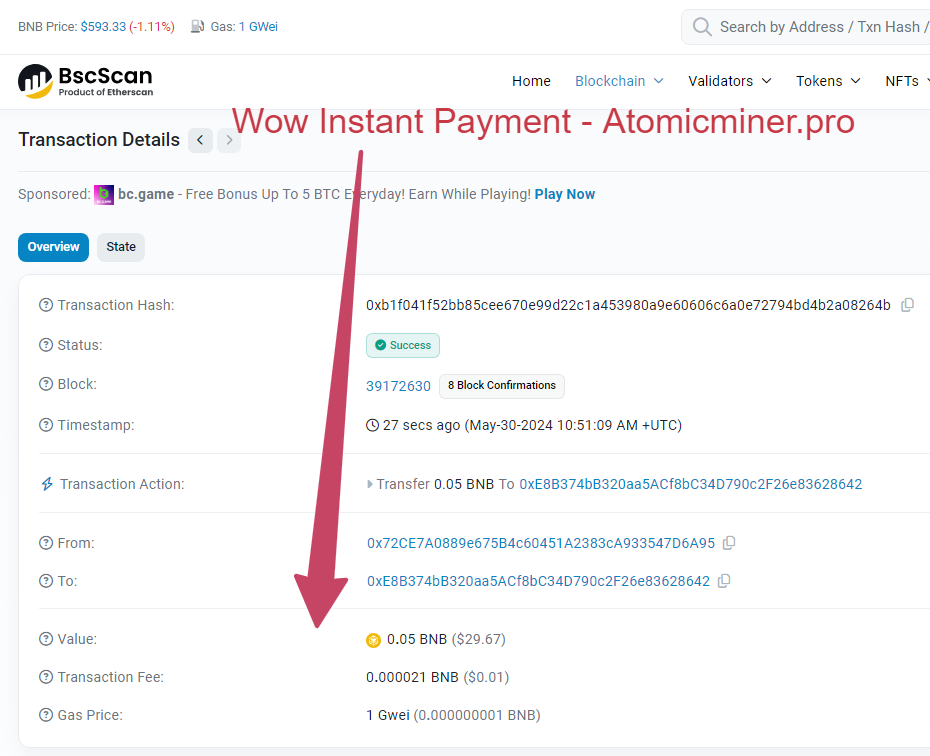Click the Success status badge
The width and height of the screenshot is (930, 756).
(403, 345)
